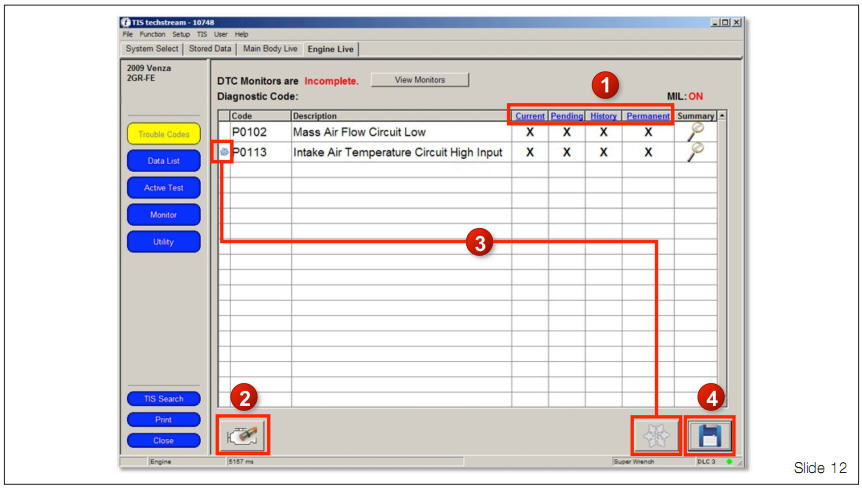Screen dimensions: 862x491
Task: Save data with the floppy disk icon
Action: coord(710,435)
